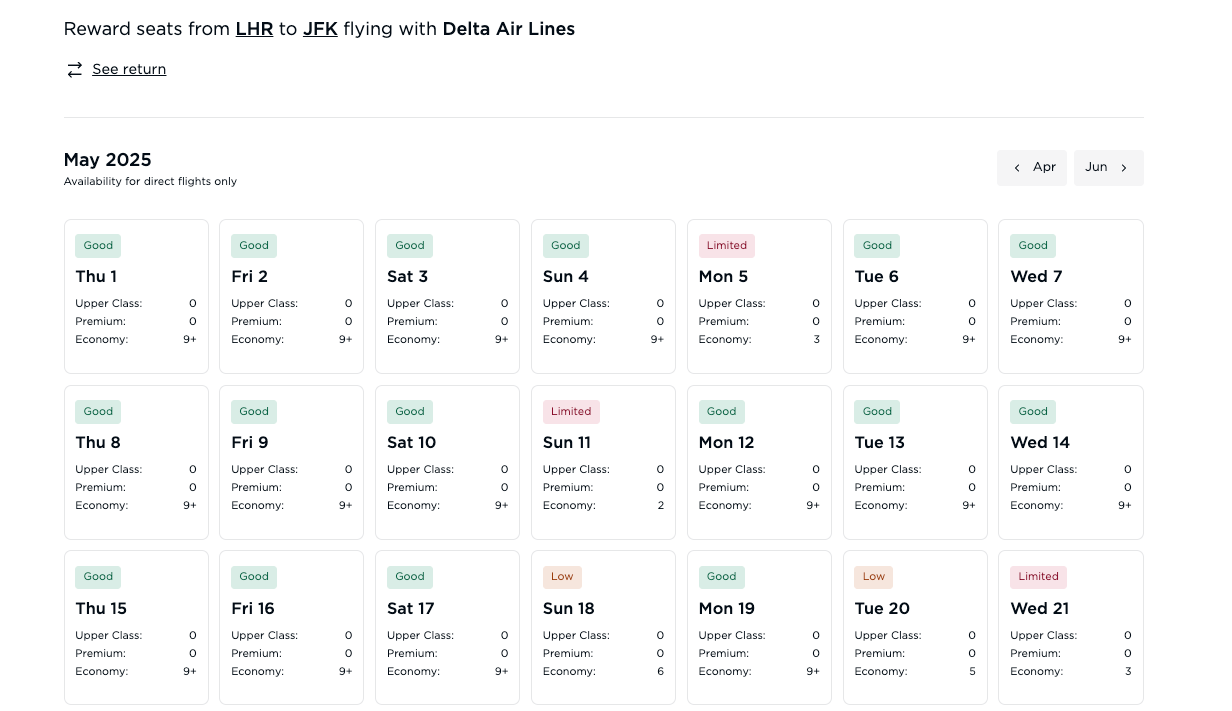Choose the Sun 11 date card

[603, 462]
